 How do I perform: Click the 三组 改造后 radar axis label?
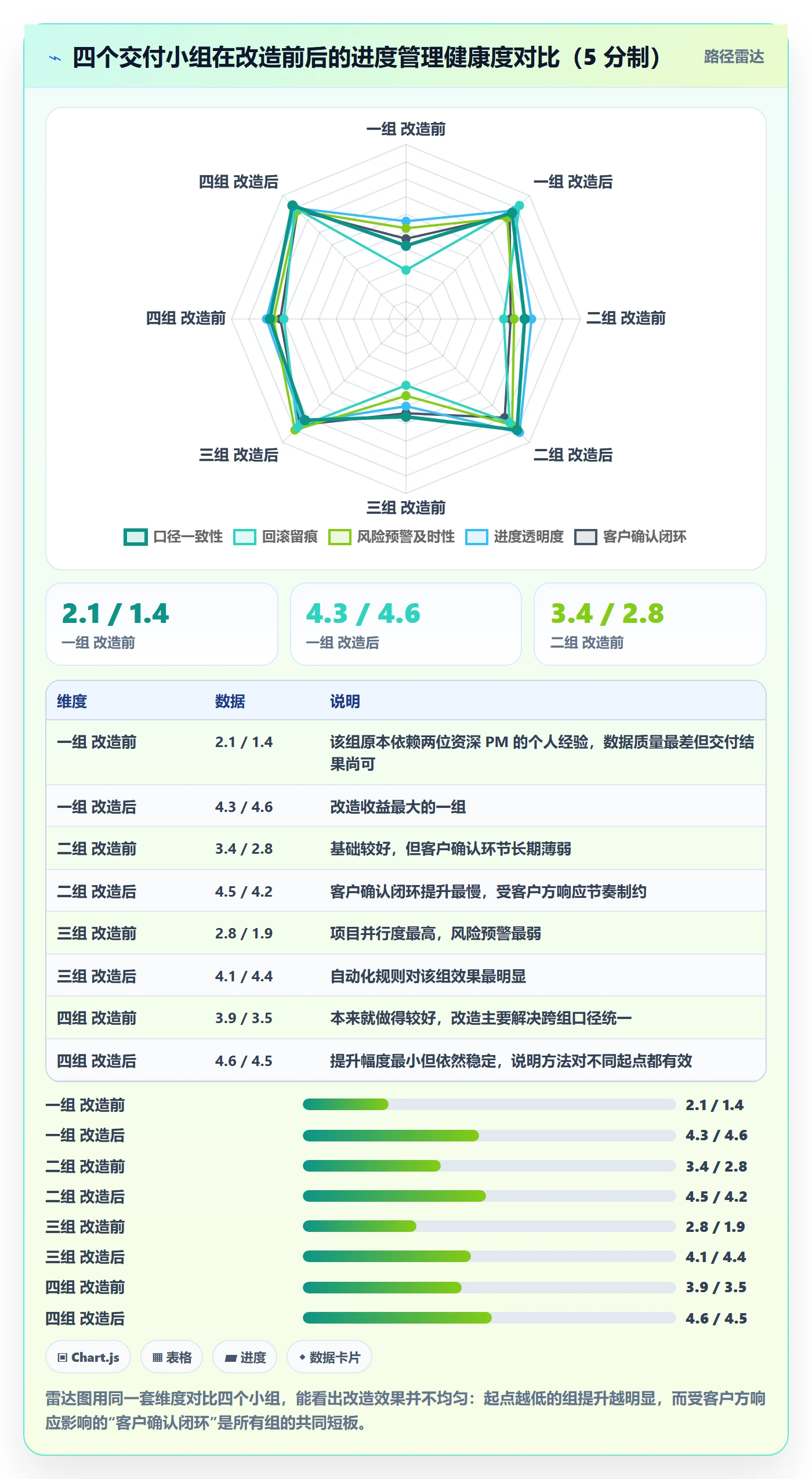tap(238, 455)
